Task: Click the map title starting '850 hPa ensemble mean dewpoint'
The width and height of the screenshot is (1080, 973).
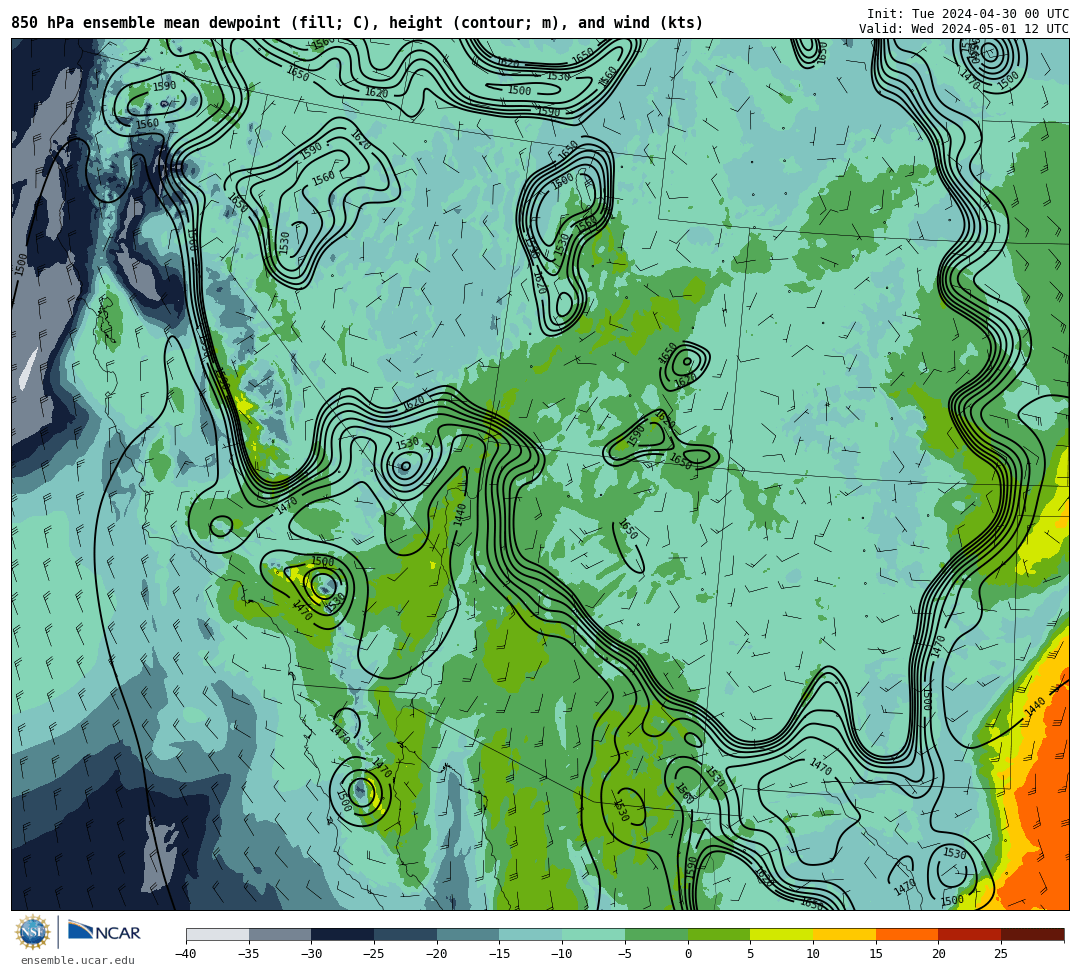Action: (357, 23)
